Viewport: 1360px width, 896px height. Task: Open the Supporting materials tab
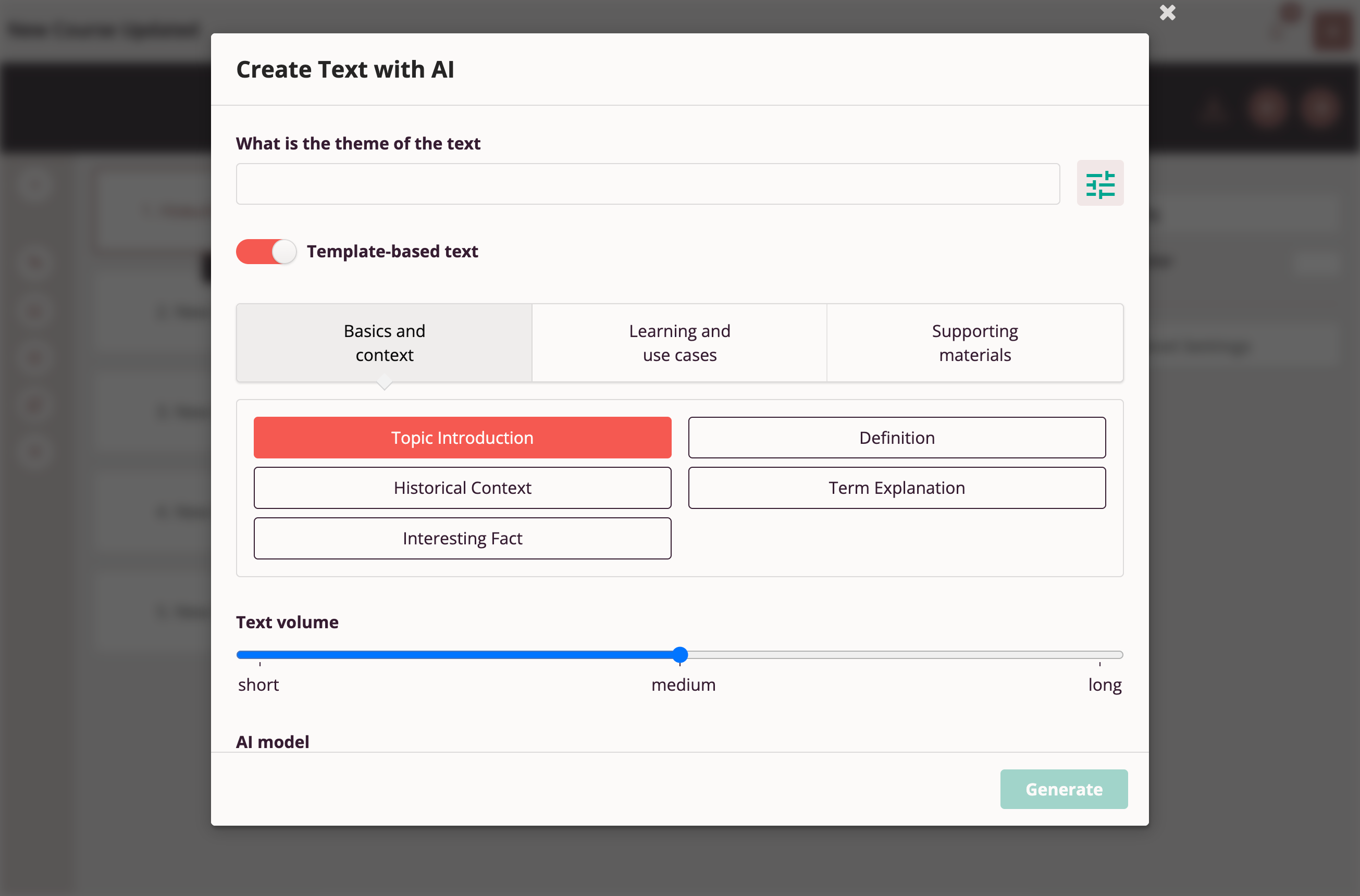pos(975,343)
